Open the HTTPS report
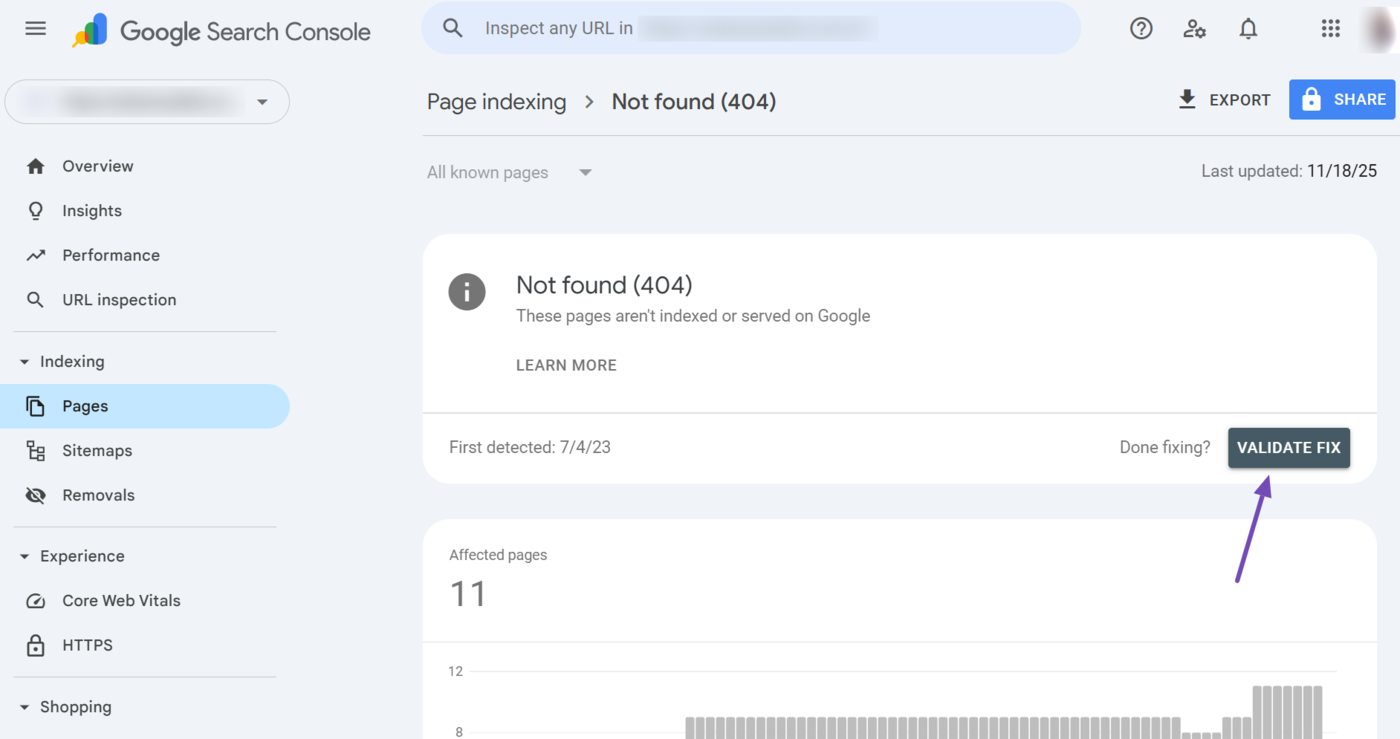 point(87,645)
